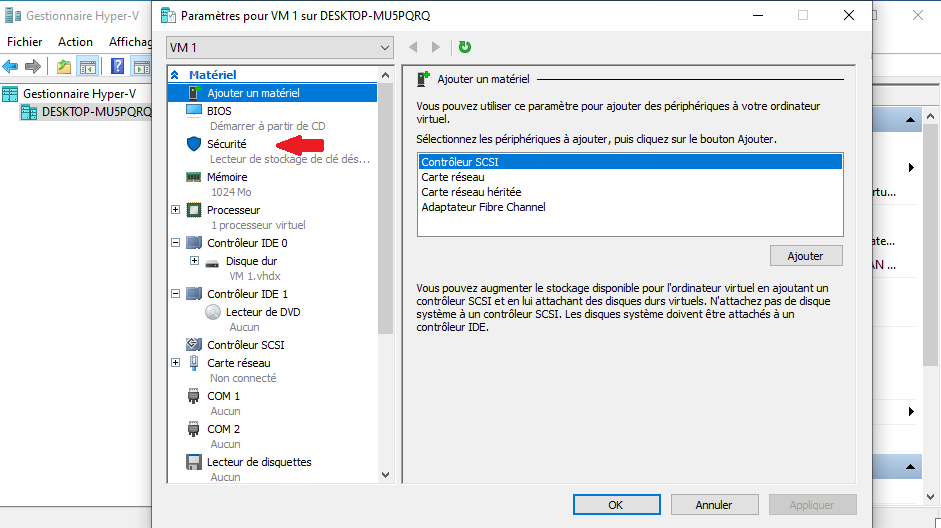The width and height of the screenshot is (941, 528).
Task: Select Carte réseau héritée in device list
Action: tap(471, 192)
